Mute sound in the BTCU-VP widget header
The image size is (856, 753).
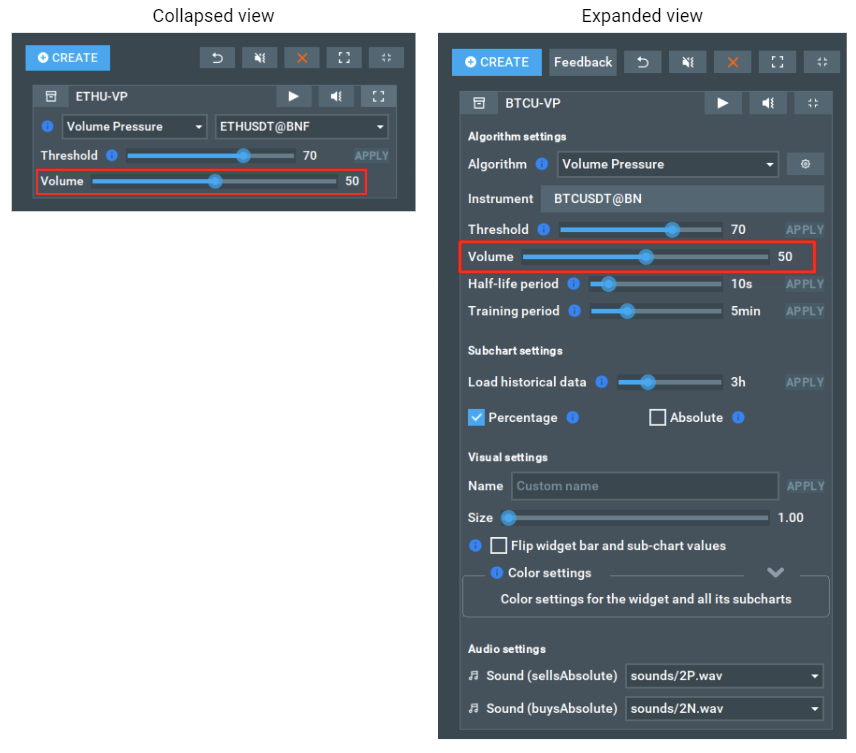click(768, 103)
